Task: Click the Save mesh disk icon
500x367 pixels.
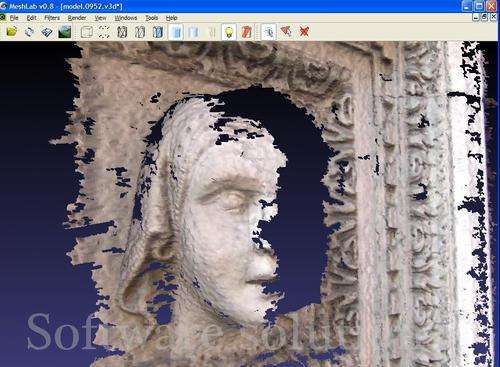Action: [47, 32]
